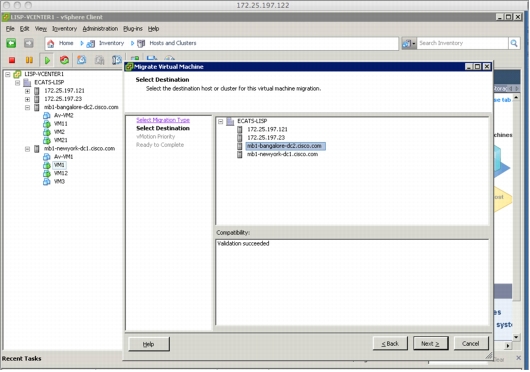Click the Power Off red square toolbar icon
The height and width of the screenshot is (372, 530).
[12, 60]
